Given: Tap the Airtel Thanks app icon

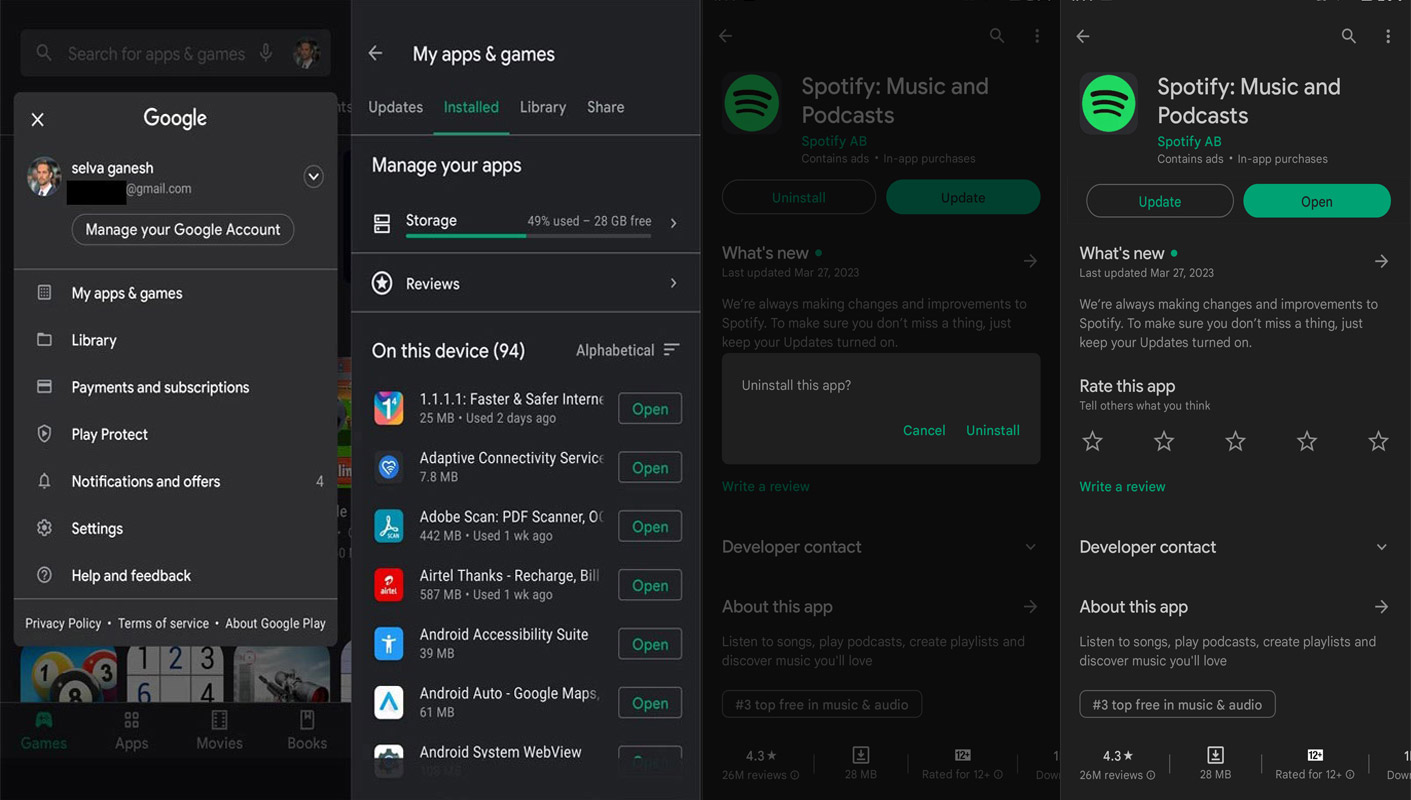Looking at the screenshot, I should pos(388,585).
